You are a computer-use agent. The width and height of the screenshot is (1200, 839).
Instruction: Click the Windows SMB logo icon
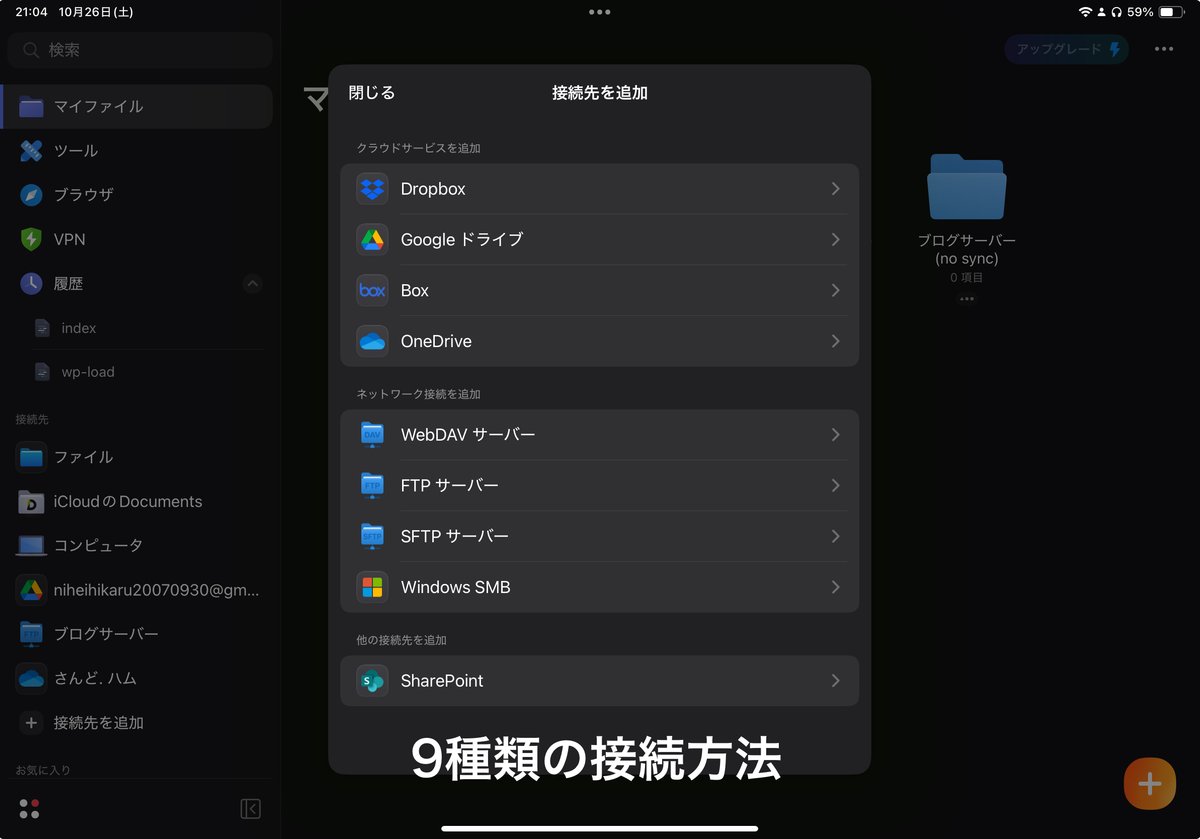pos(372,588)
